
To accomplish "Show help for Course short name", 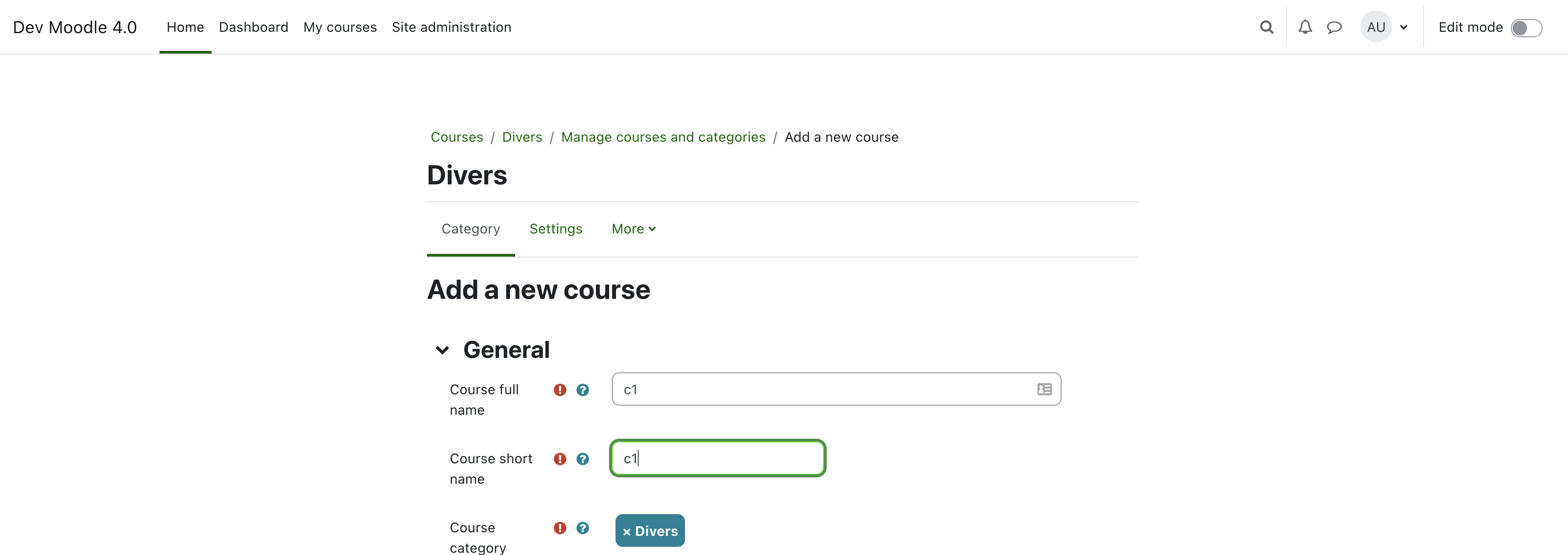I will [582, 459].
